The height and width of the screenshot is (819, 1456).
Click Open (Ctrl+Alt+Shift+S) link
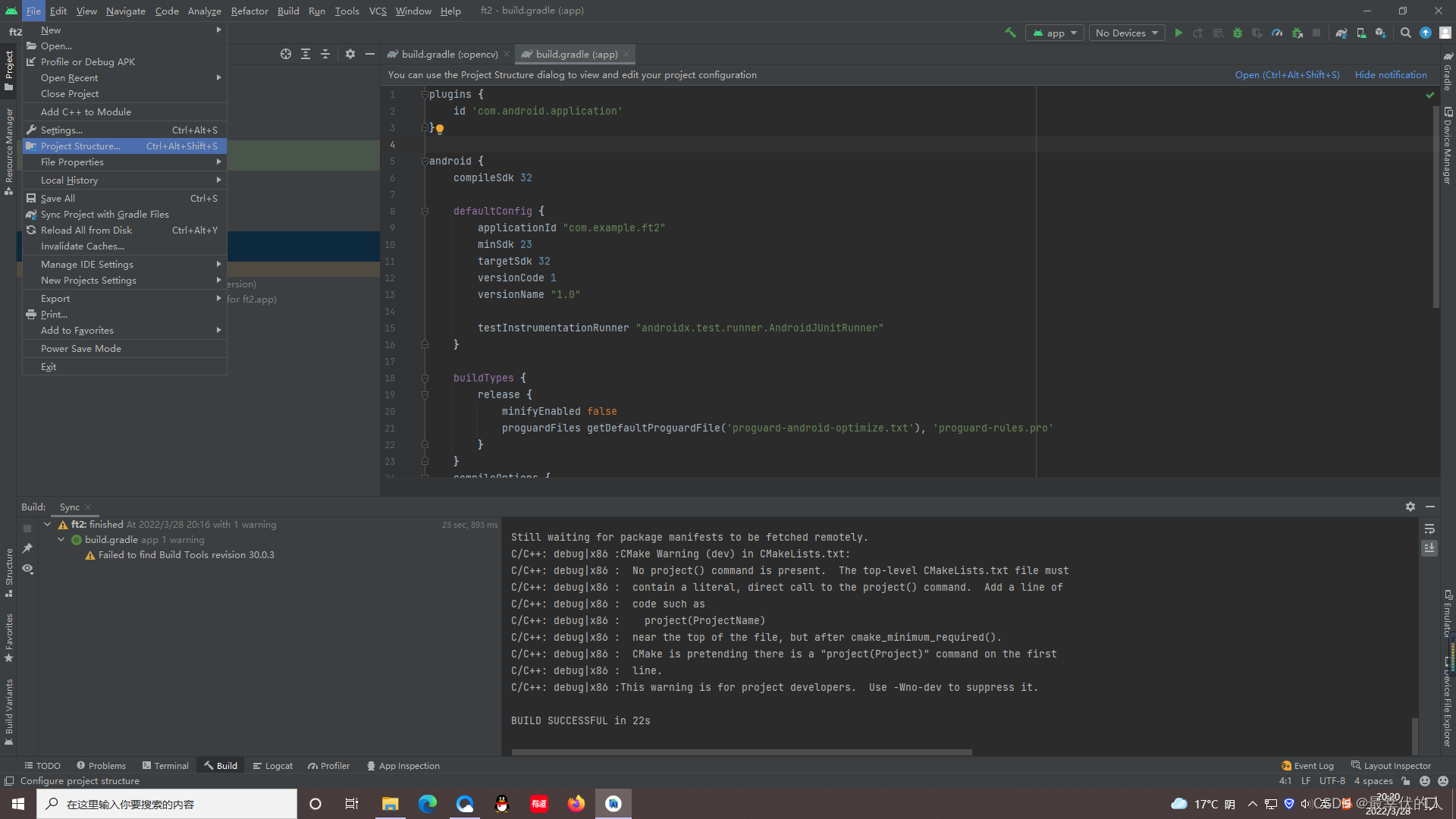(x=1287, y=74)
